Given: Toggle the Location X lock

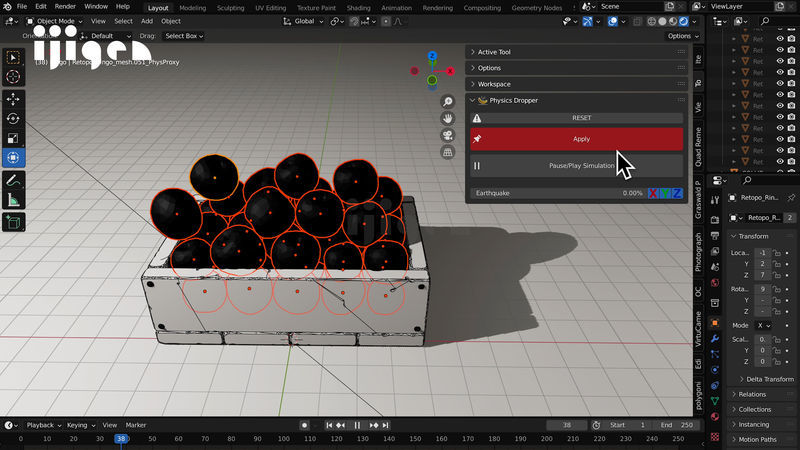Looking at the screenshot, I should 776,253.
